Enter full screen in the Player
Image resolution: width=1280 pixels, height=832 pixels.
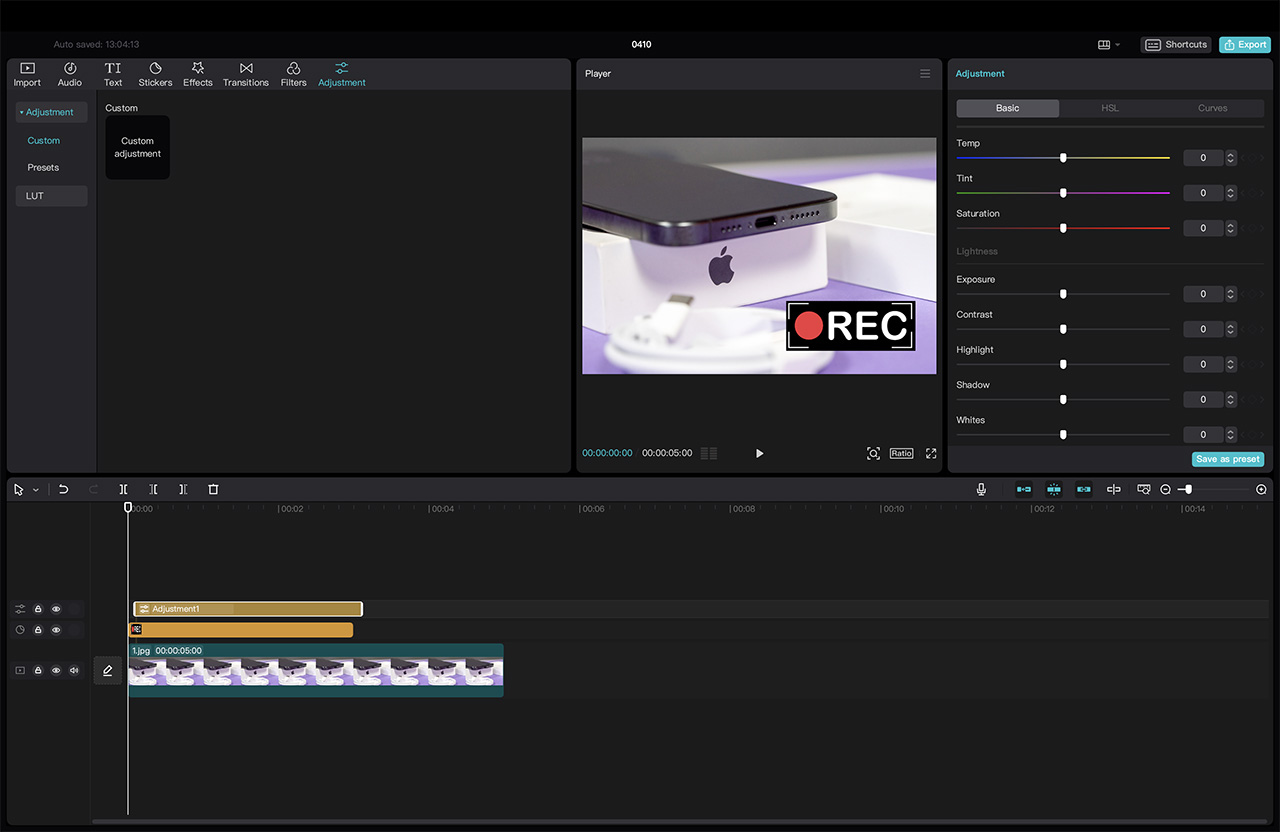[x=931, y=453]
